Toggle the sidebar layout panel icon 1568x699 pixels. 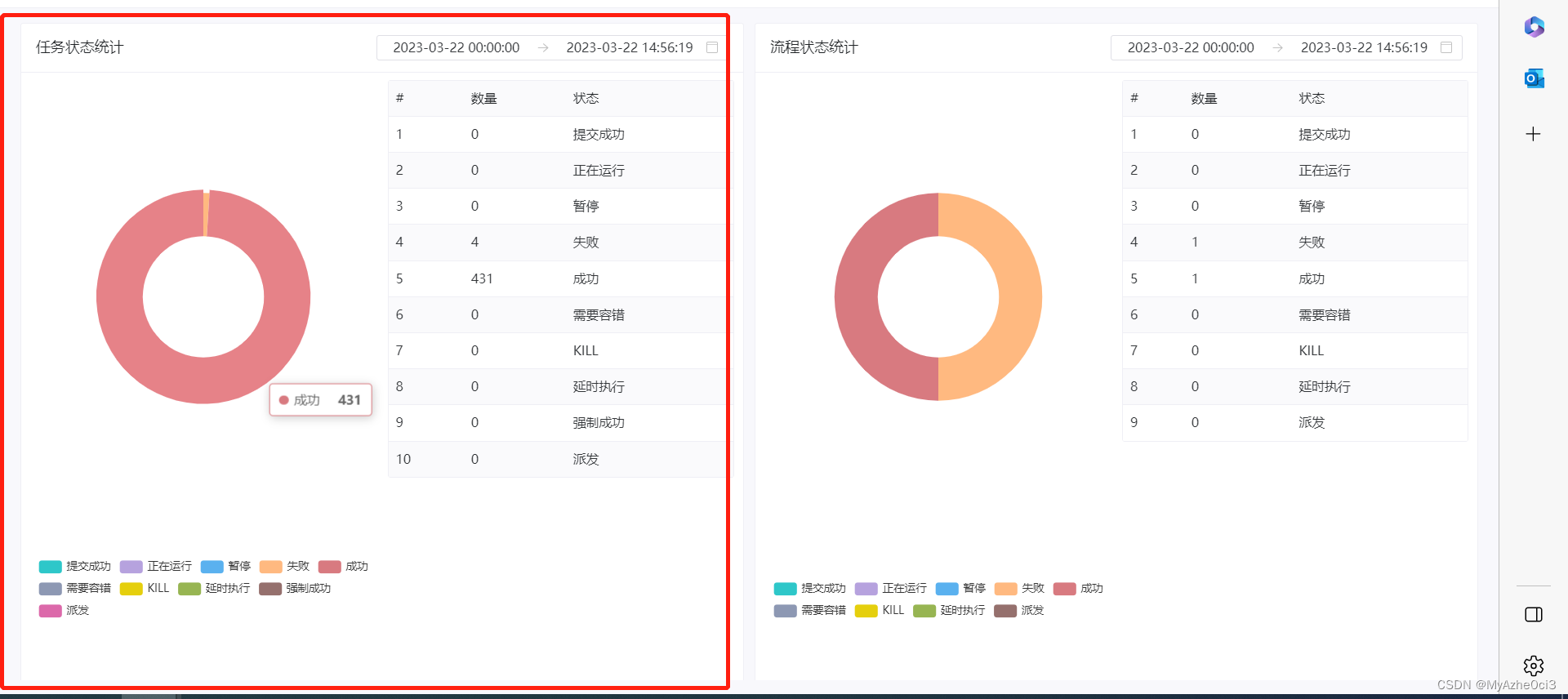coord(1534,614)
